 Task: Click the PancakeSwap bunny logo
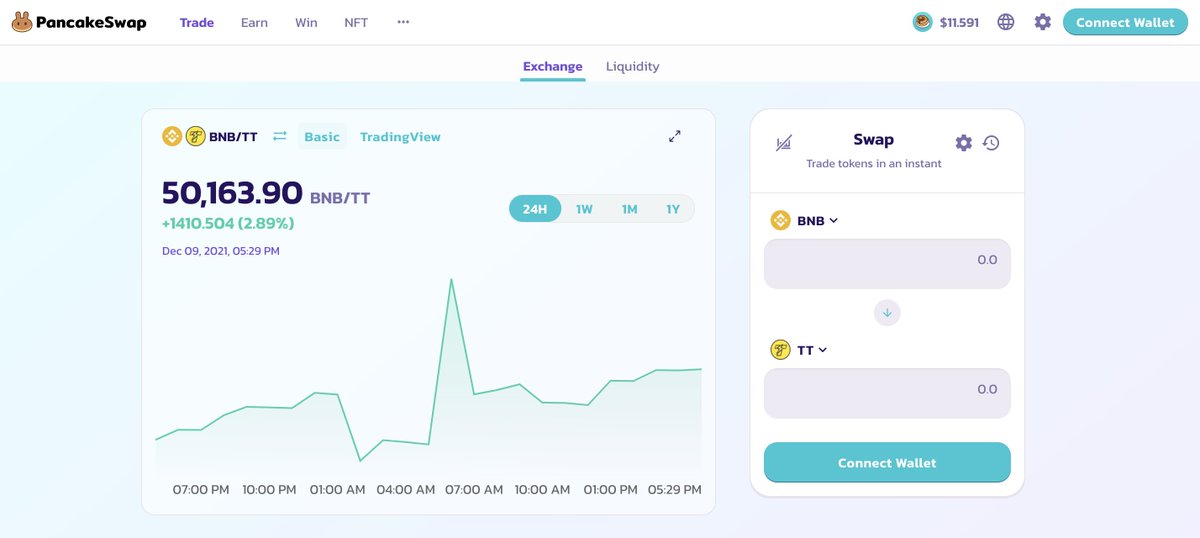coord(22,22)
